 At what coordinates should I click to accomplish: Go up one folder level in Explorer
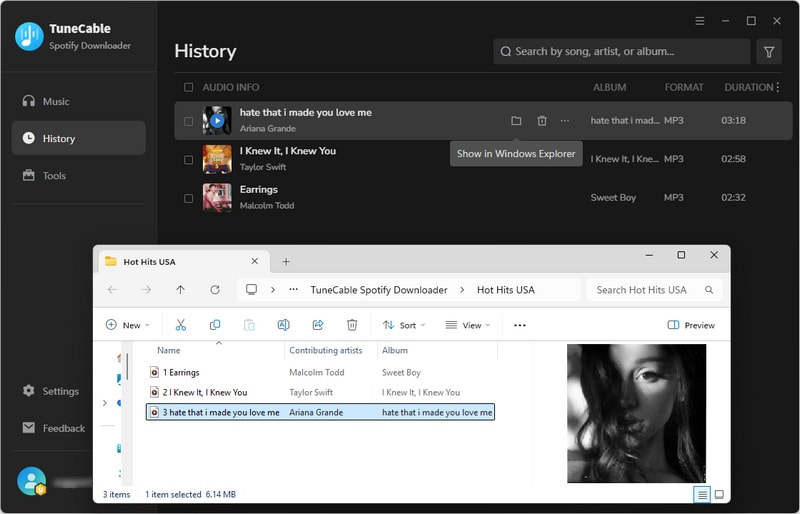180,290
